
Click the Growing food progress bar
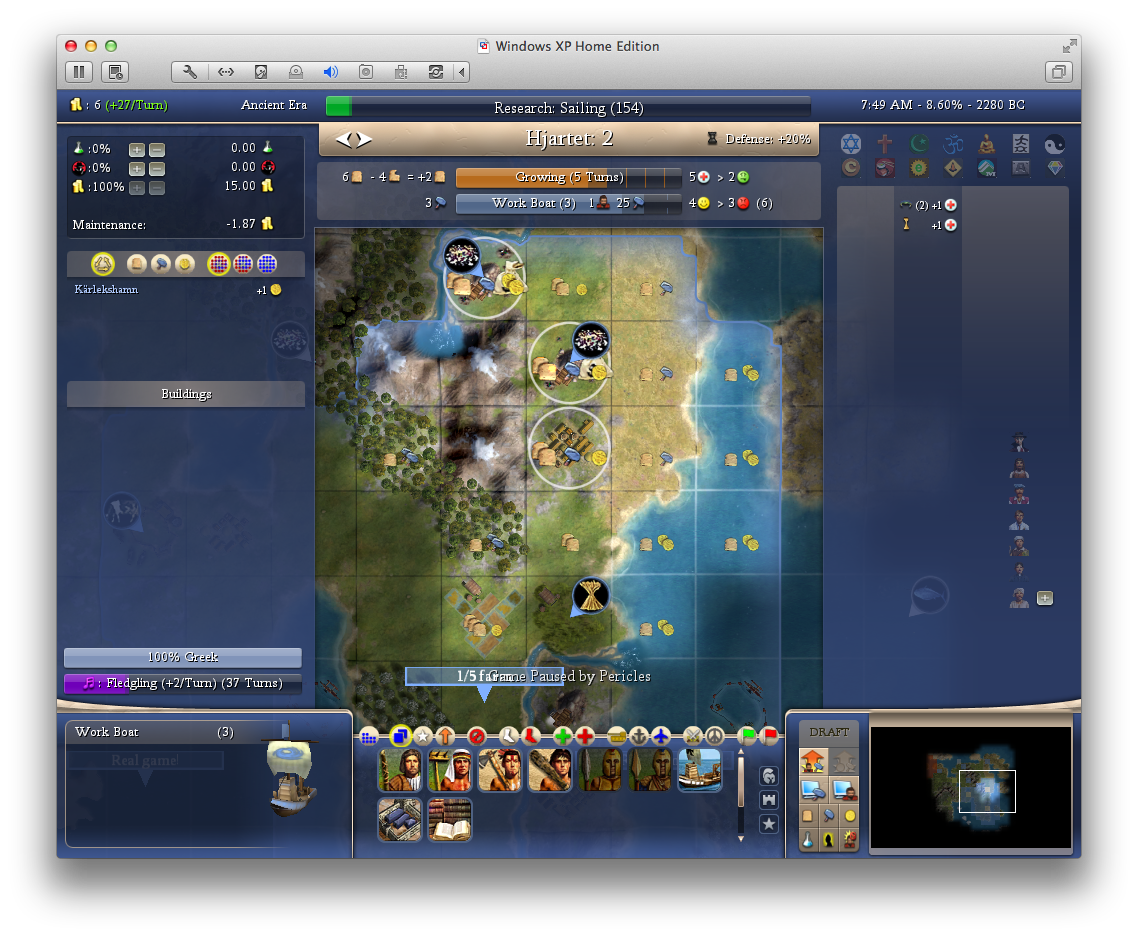[568, 177]
